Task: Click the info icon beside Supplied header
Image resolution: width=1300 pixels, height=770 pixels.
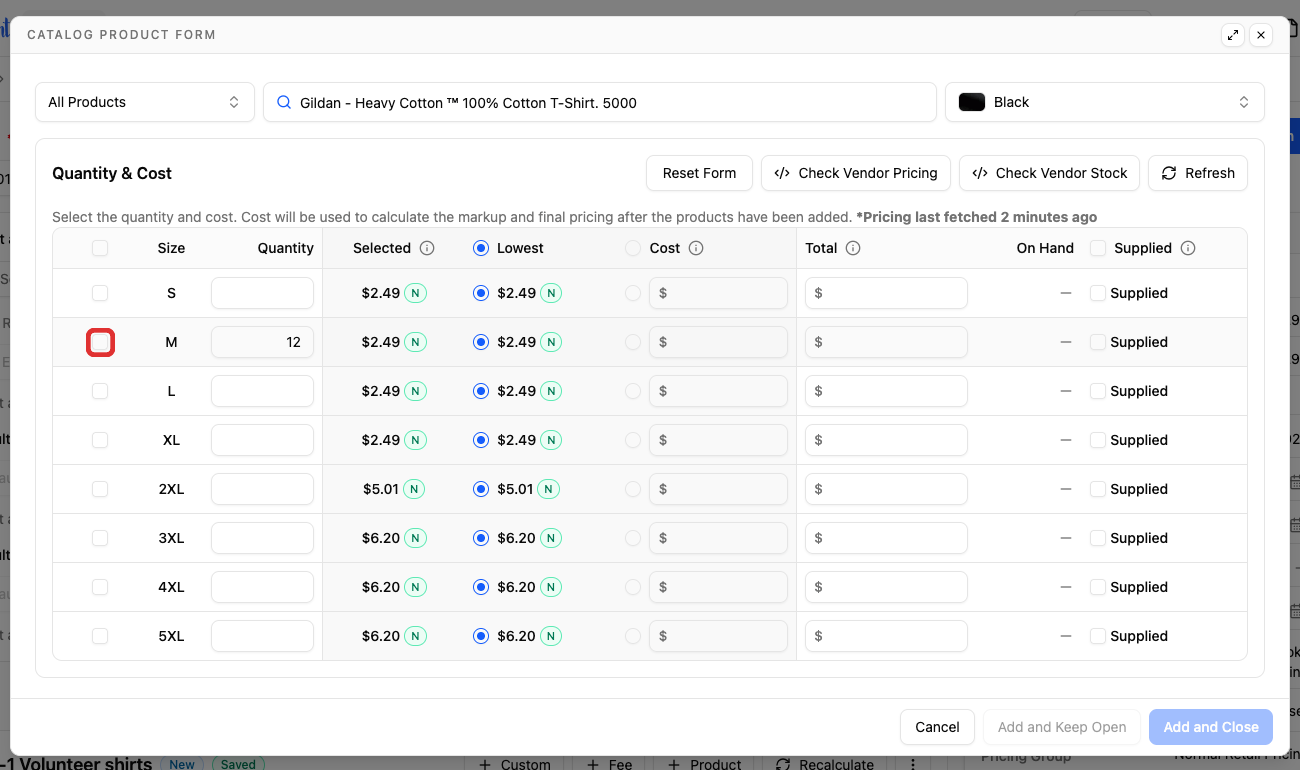Action: point(1188,248)
